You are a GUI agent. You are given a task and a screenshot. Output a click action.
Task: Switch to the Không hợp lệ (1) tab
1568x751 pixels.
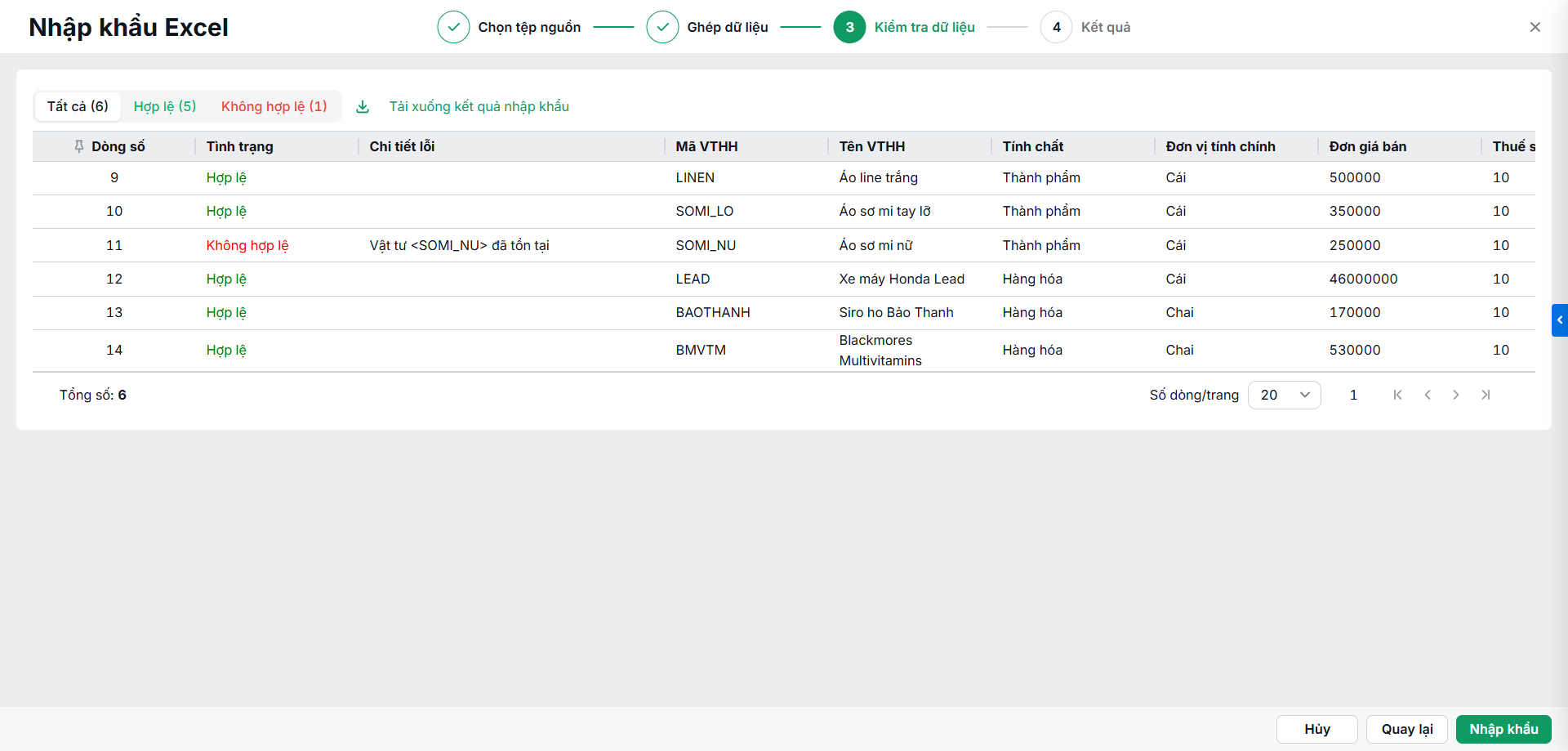[x=274, y=106]
